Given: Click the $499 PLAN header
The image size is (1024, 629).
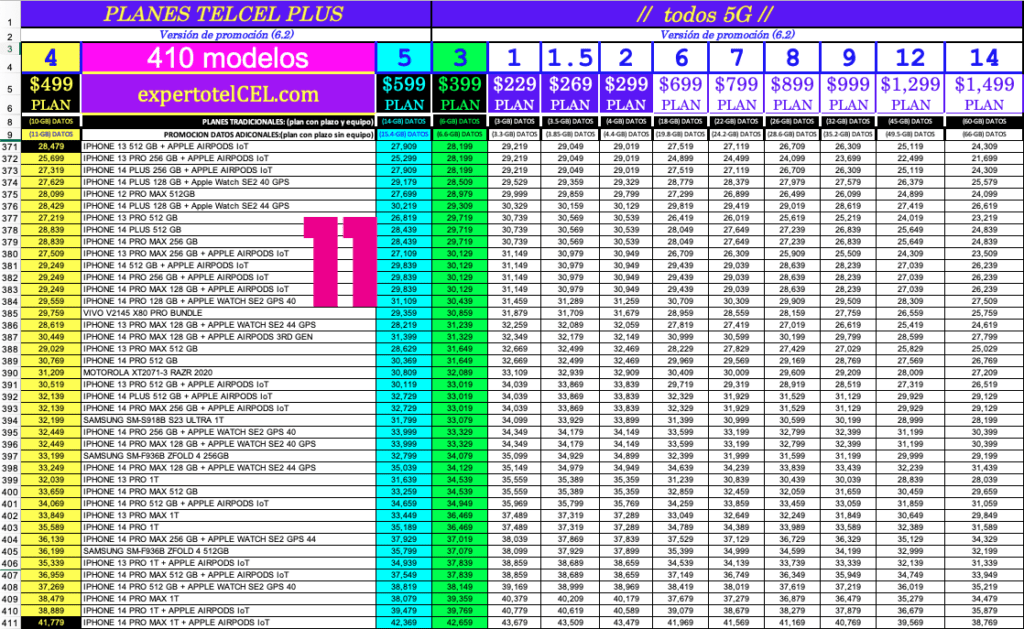Looking at the screenshot, I should (x=50, y=93).
